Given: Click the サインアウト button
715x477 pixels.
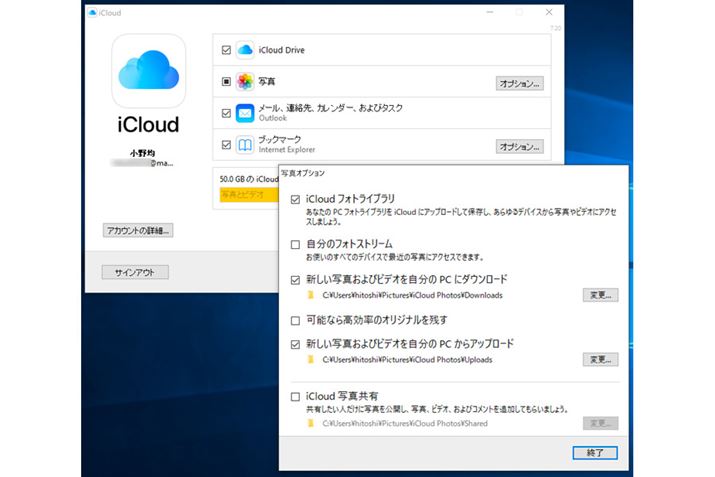Looking at the screenshot, I should click(135, 272).
